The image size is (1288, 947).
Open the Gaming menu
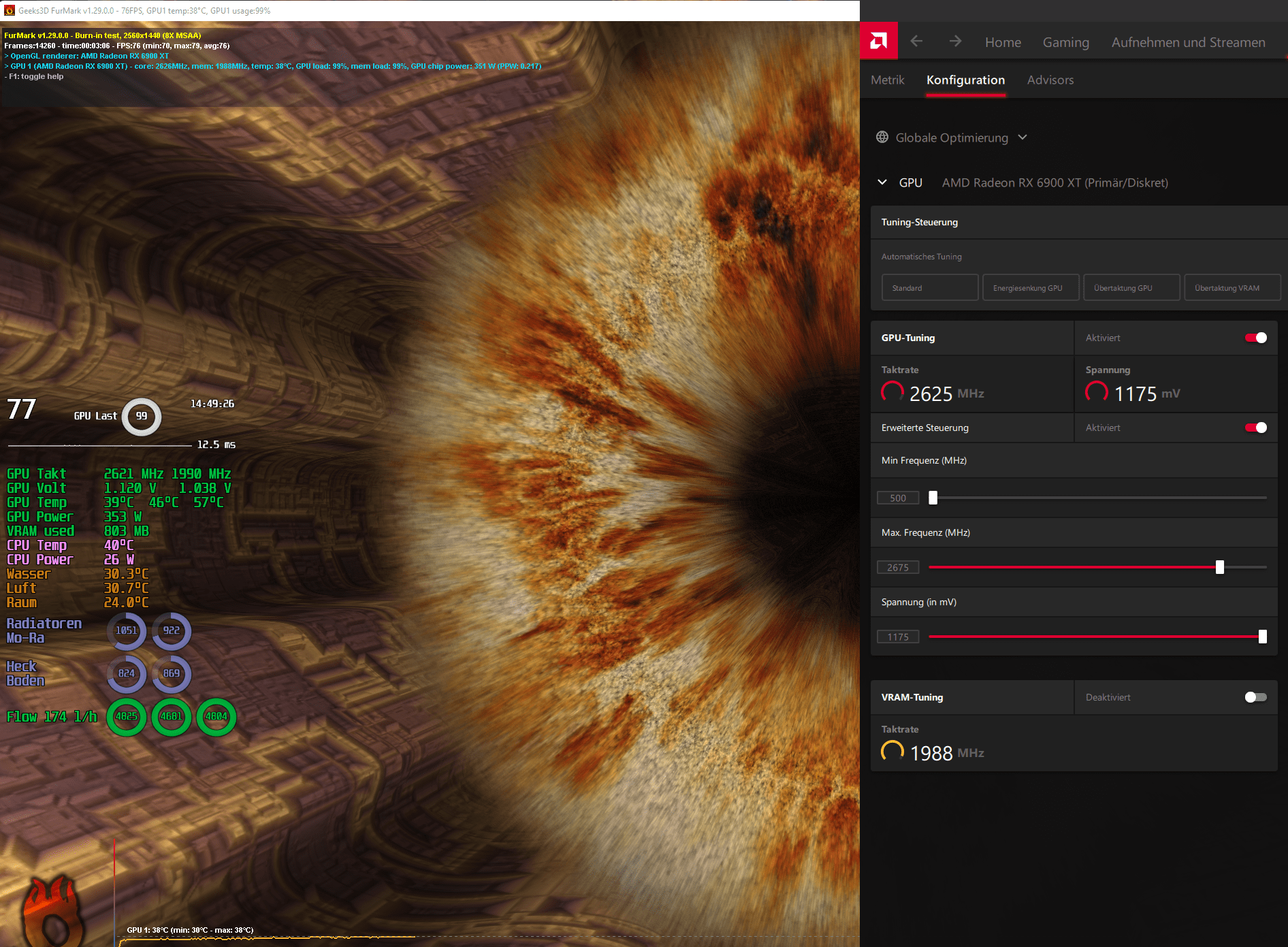[1066, 42]
